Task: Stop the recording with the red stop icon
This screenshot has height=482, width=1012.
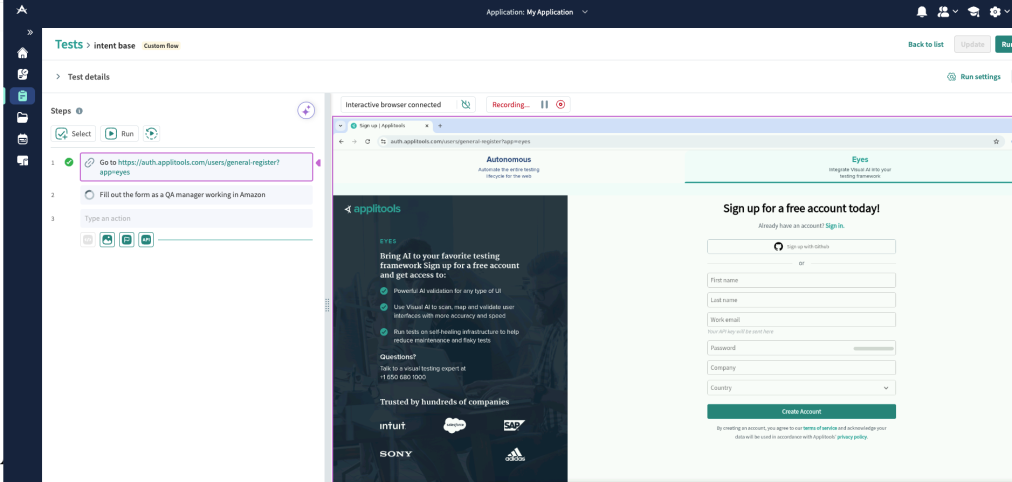Action: 560,104
